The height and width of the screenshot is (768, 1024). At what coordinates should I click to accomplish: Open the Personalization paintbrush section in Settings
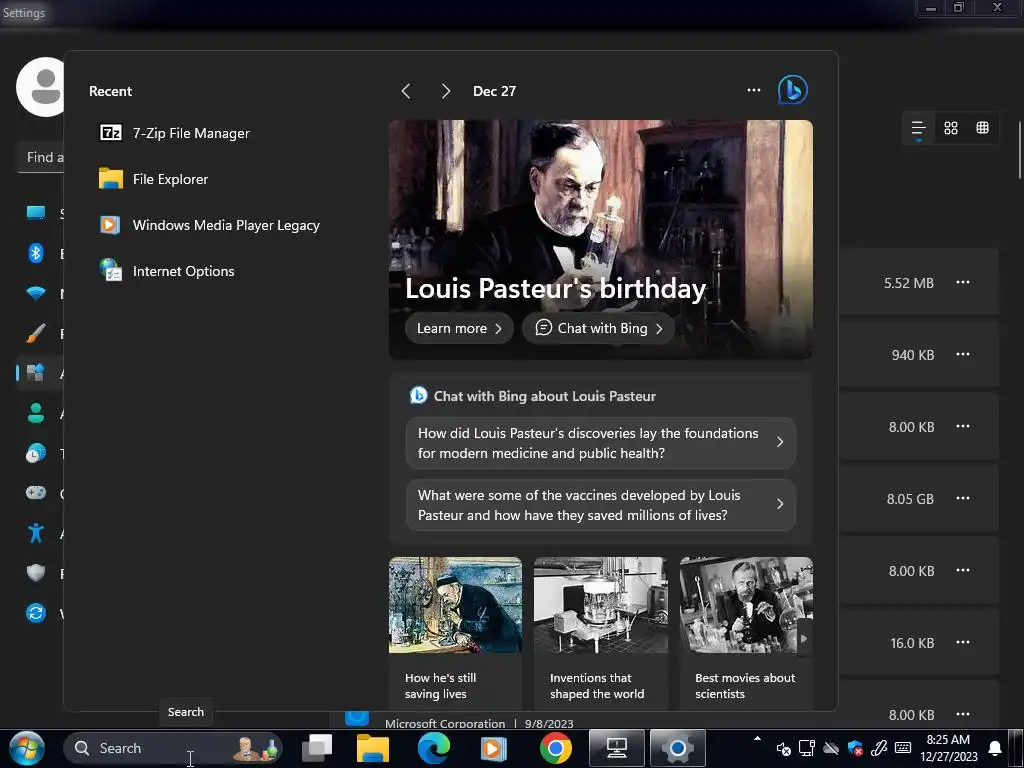pos(36,334)
